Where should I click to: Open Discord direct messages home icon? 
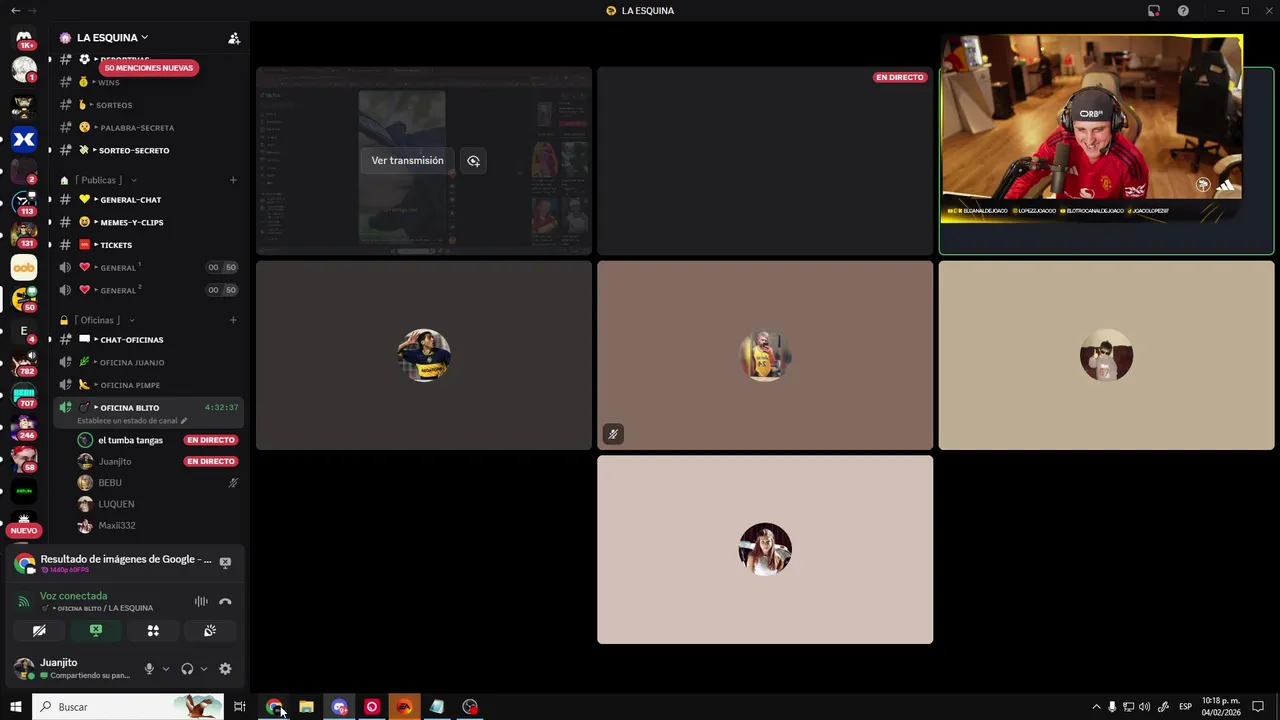coord(24,38)
